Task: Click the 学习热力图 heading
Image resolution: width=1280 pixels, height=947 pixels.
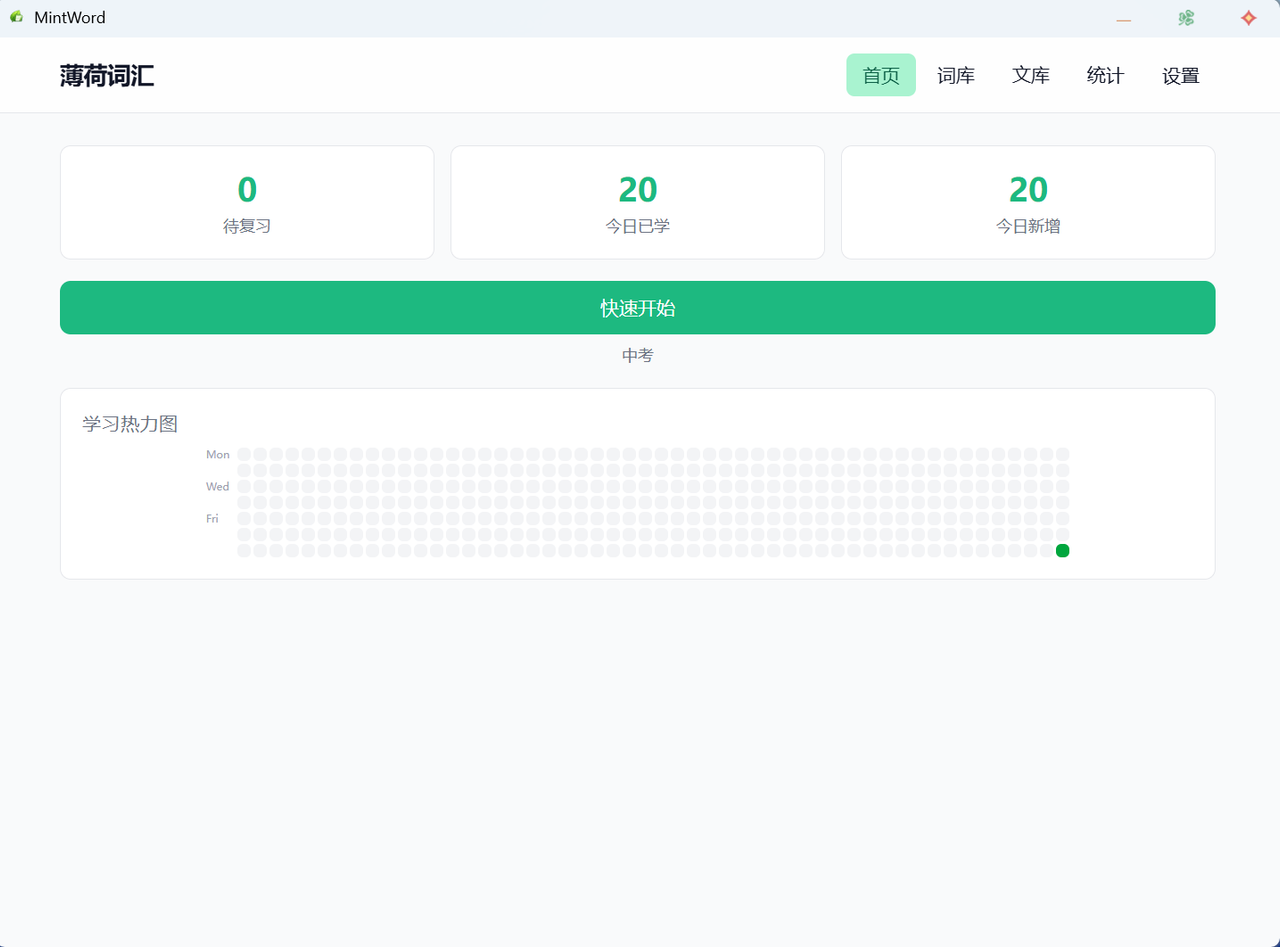Action: click(130, 424)
